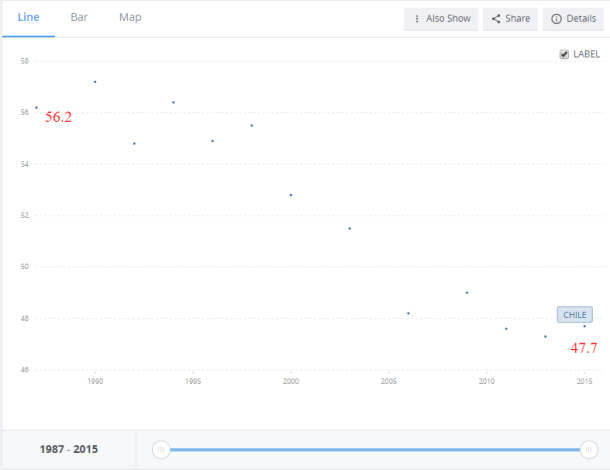This screenshot has width=610, height=470.
Task: Switch to the Map view tab
Action: (x=130, y=18)
